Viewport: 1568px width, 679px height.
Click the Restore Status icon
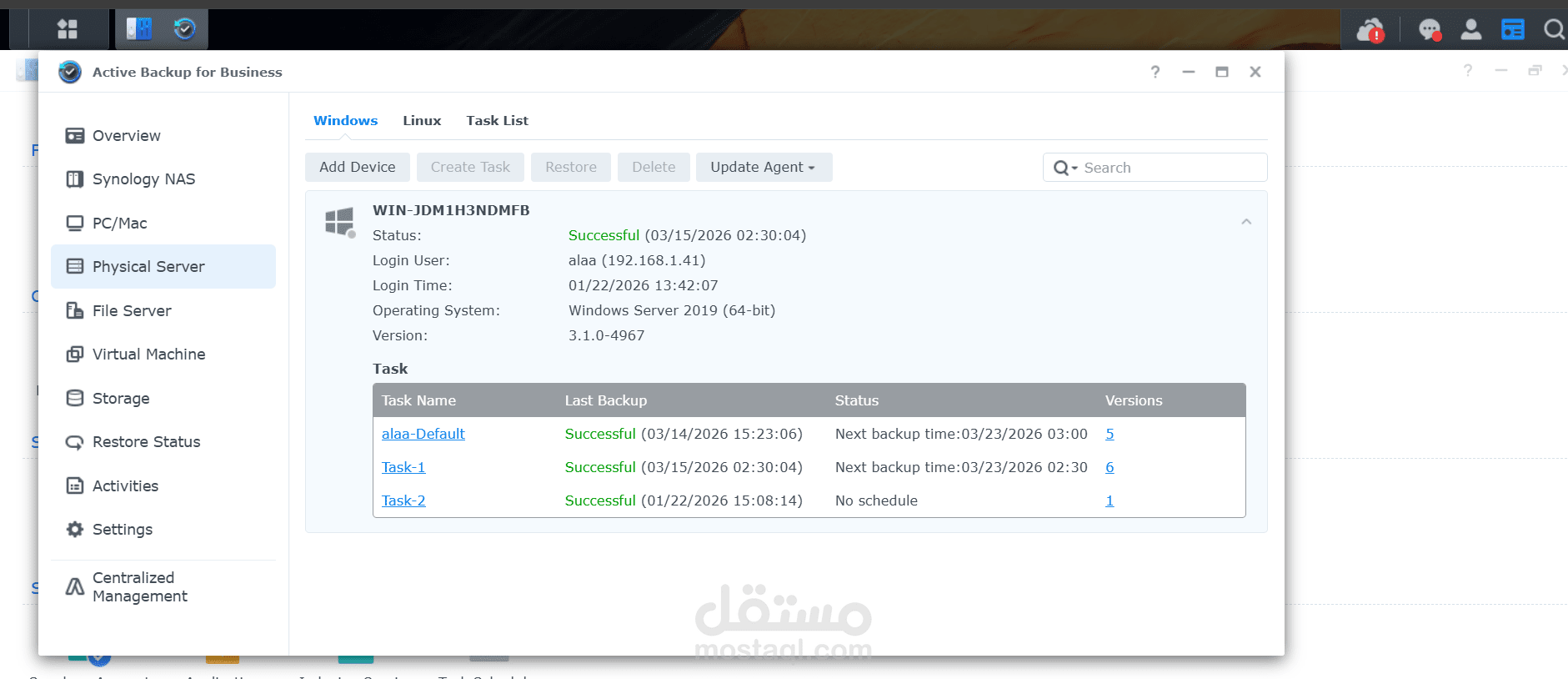75,442
